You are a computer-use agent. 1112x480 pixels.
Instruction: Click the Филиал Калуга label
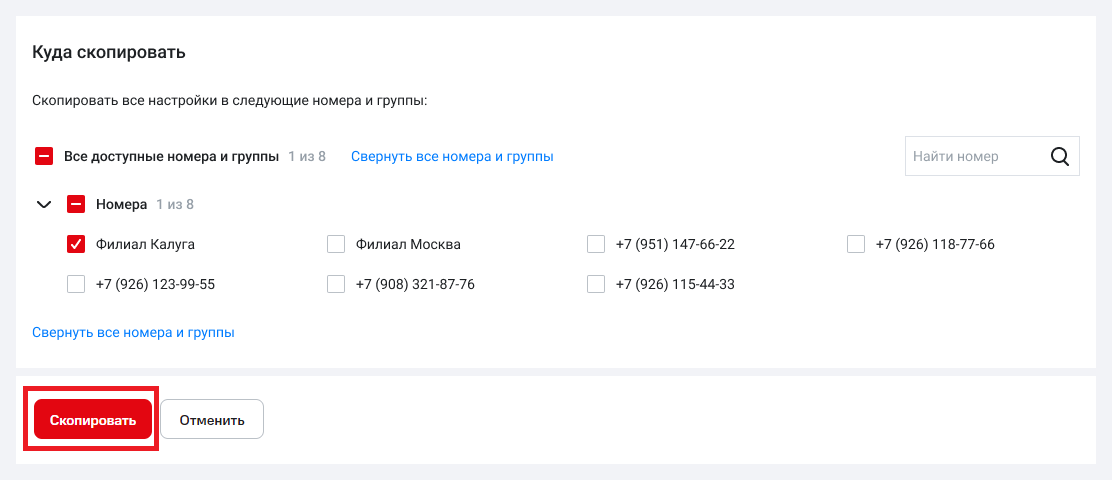(x=145, y=244)
